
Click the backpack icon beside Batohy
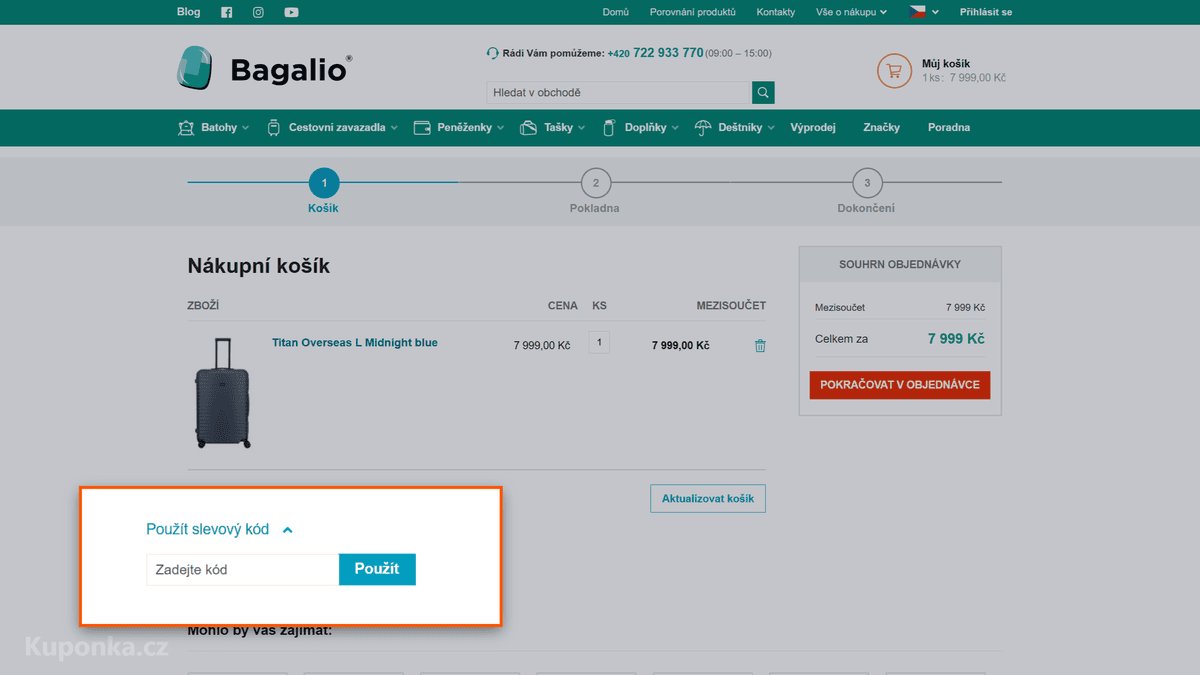click(186, 128)
